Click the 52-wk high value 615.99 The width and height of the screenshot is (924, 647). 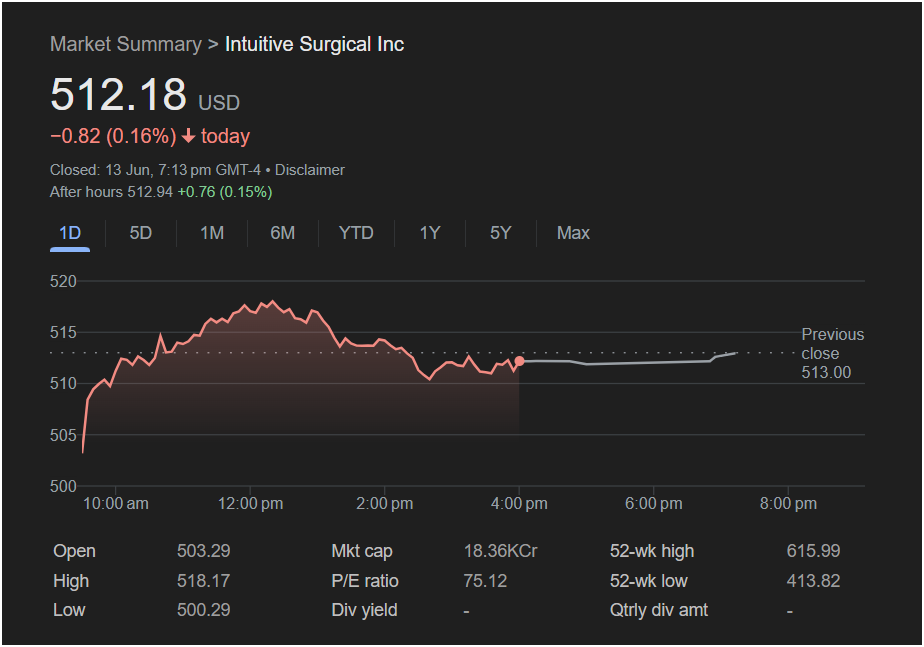point(813,552)
